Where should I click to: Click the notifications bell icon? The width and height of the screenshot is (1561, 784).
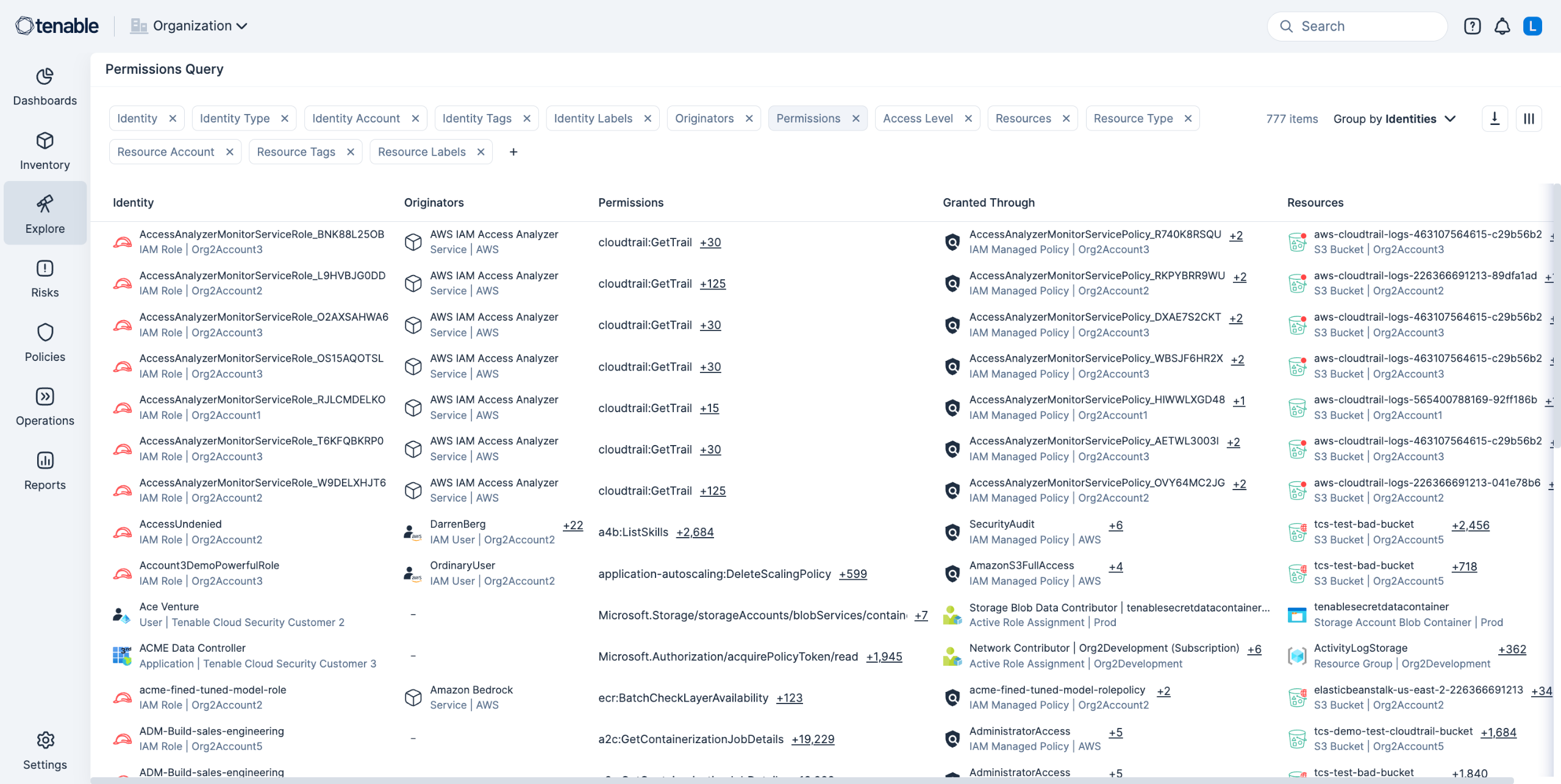click(x=1502, y=26)
